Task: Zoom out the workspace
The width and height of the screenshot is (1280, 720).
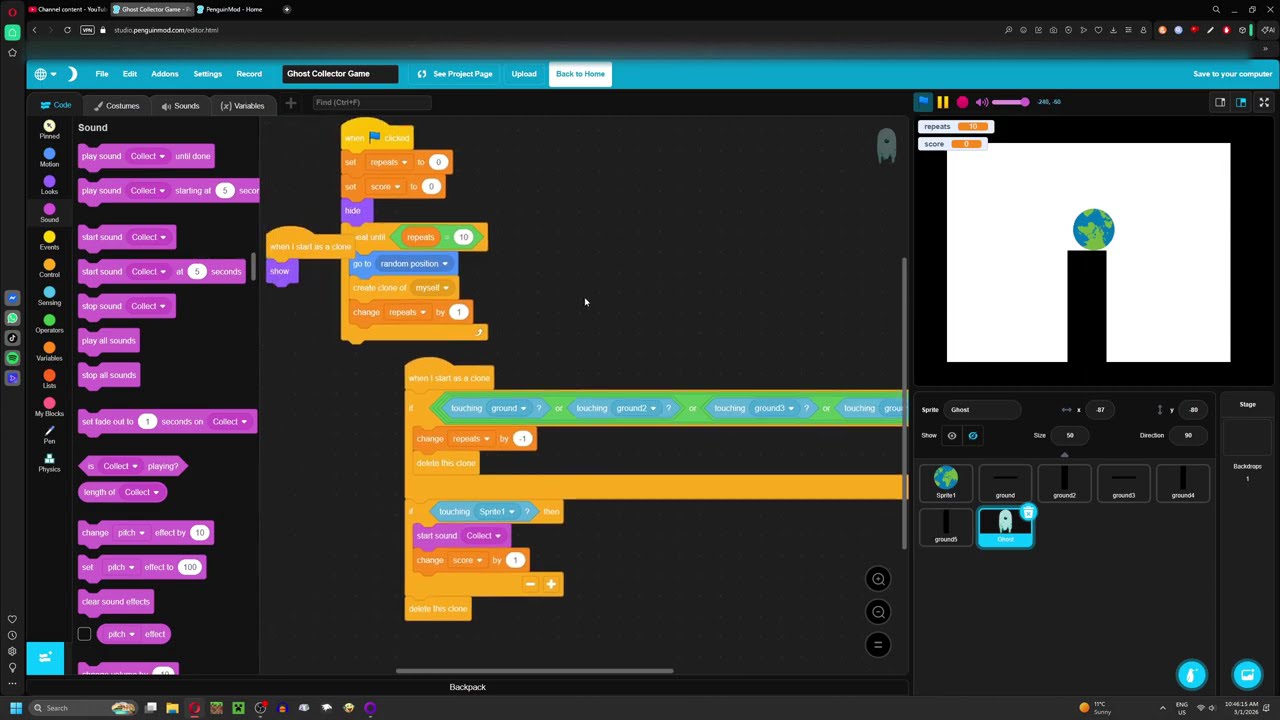Action: pyautogui.click(x=878, y=612)
